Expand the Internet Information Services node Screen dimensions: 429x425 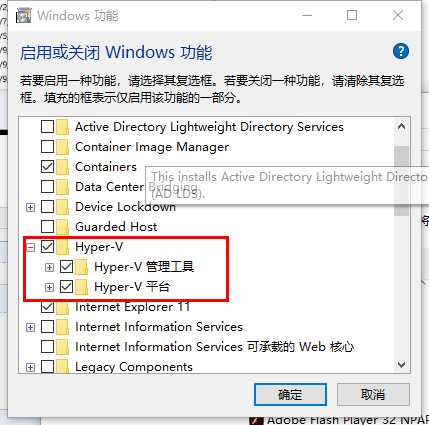coord(30,327)
